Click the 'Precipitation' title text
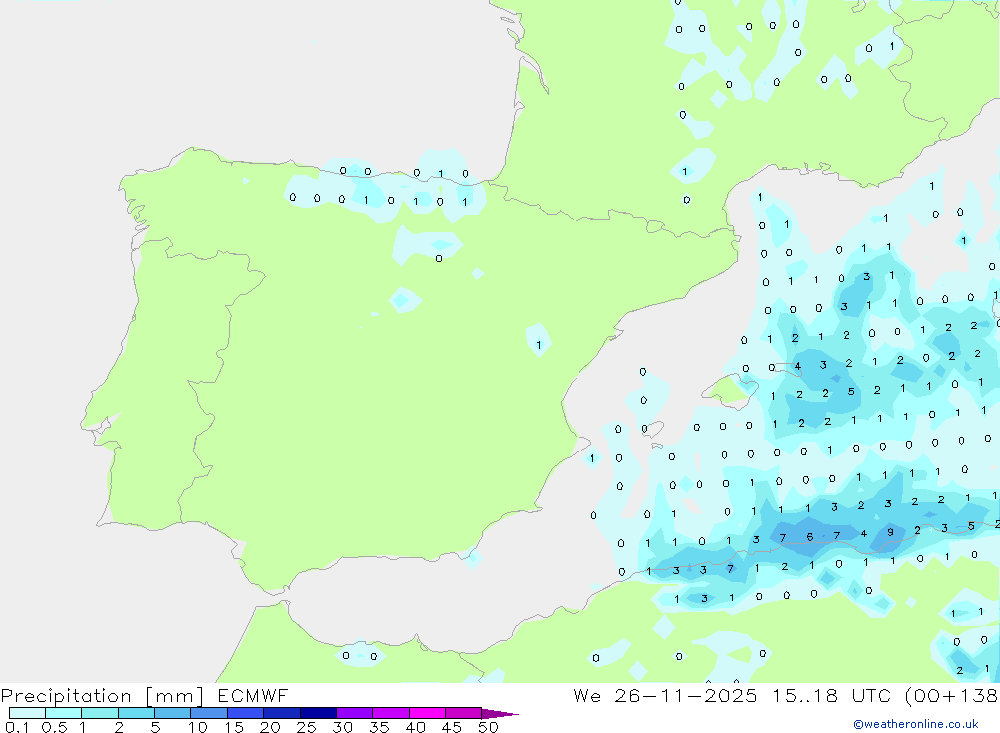This screenshot has width=1000, height=733. (x=66, y=695)
